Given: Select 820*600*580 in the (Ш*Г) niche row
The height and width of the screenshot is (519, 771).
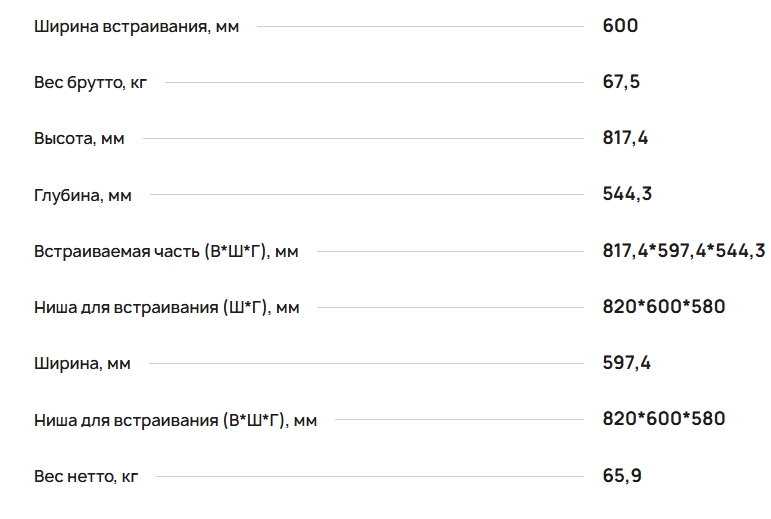Looking at the screenshot, I should tap(664, 307).
